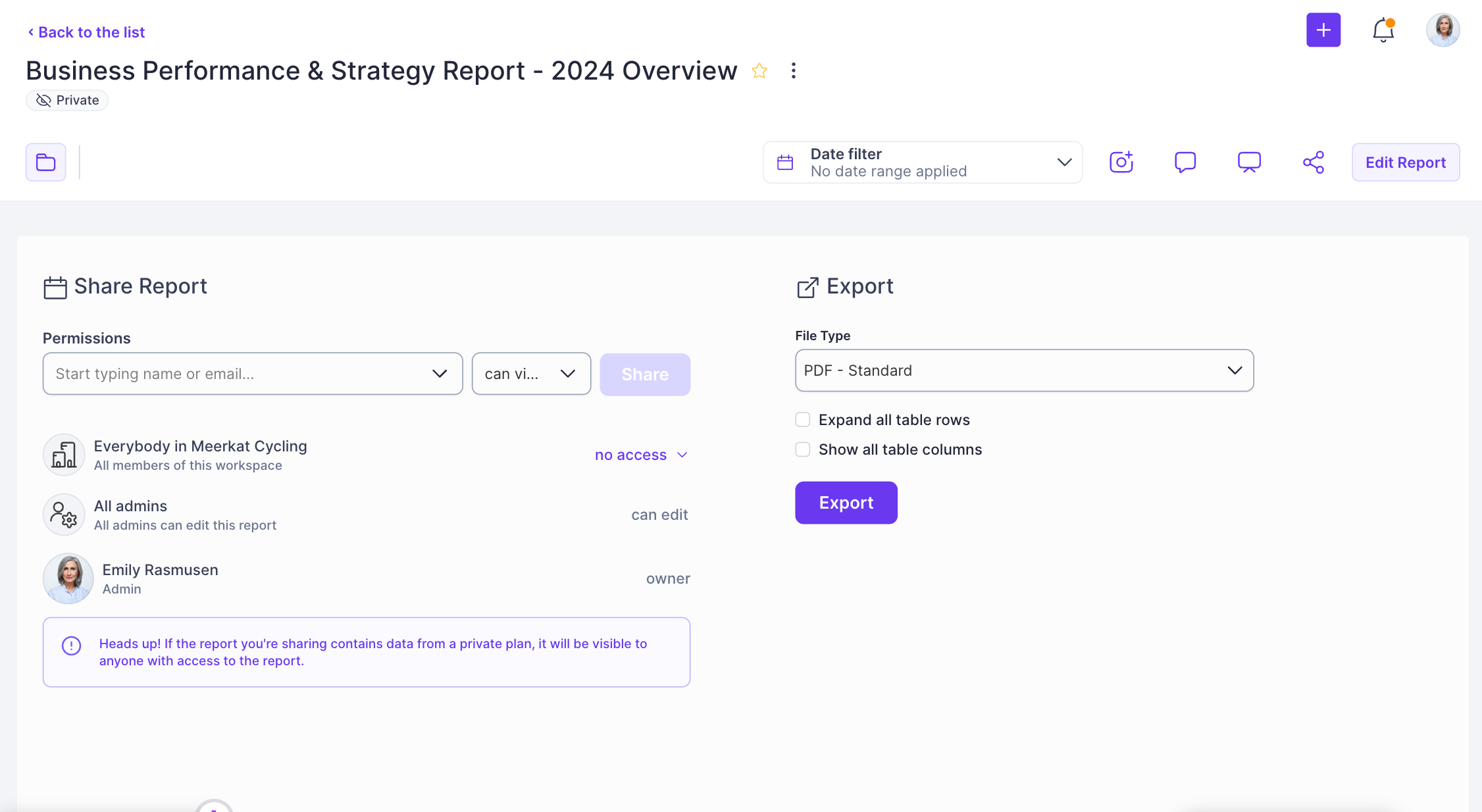This screenshot has height=812, width=1482.
Task: Check Show all table columns
Action: click(x=802, y=449)
